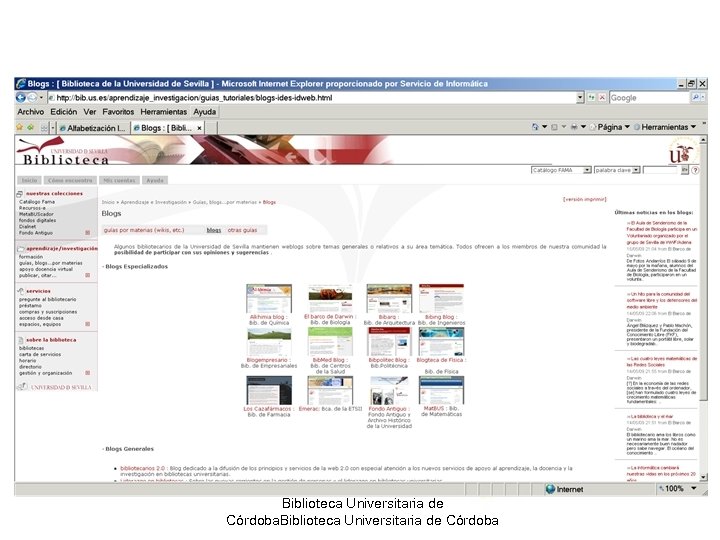Open the Ayuda site tab on the page

click(x=155, y=180)
